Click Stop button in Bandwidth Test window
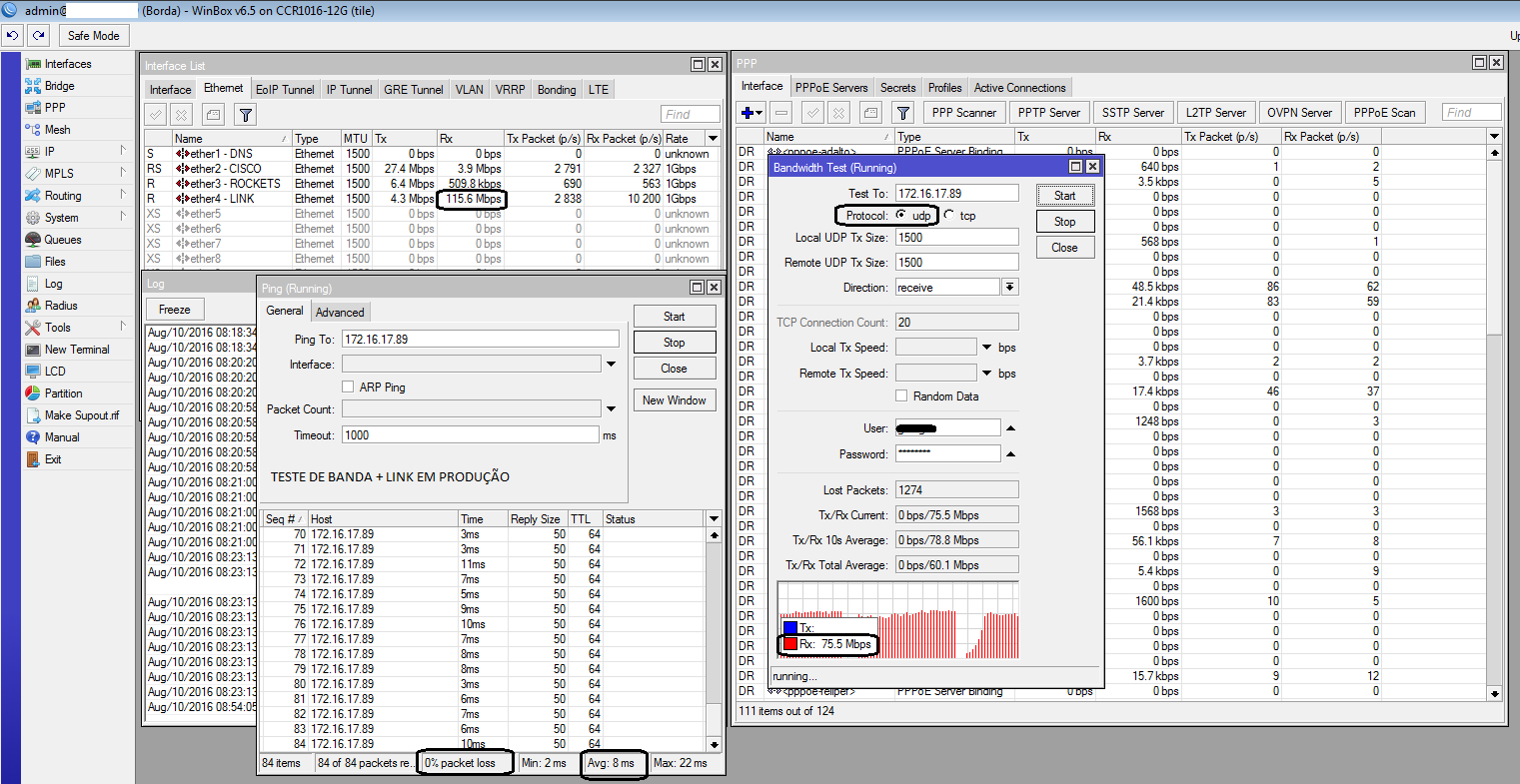The width and height of the screenshot is (1520, 784). [1064, 222]
